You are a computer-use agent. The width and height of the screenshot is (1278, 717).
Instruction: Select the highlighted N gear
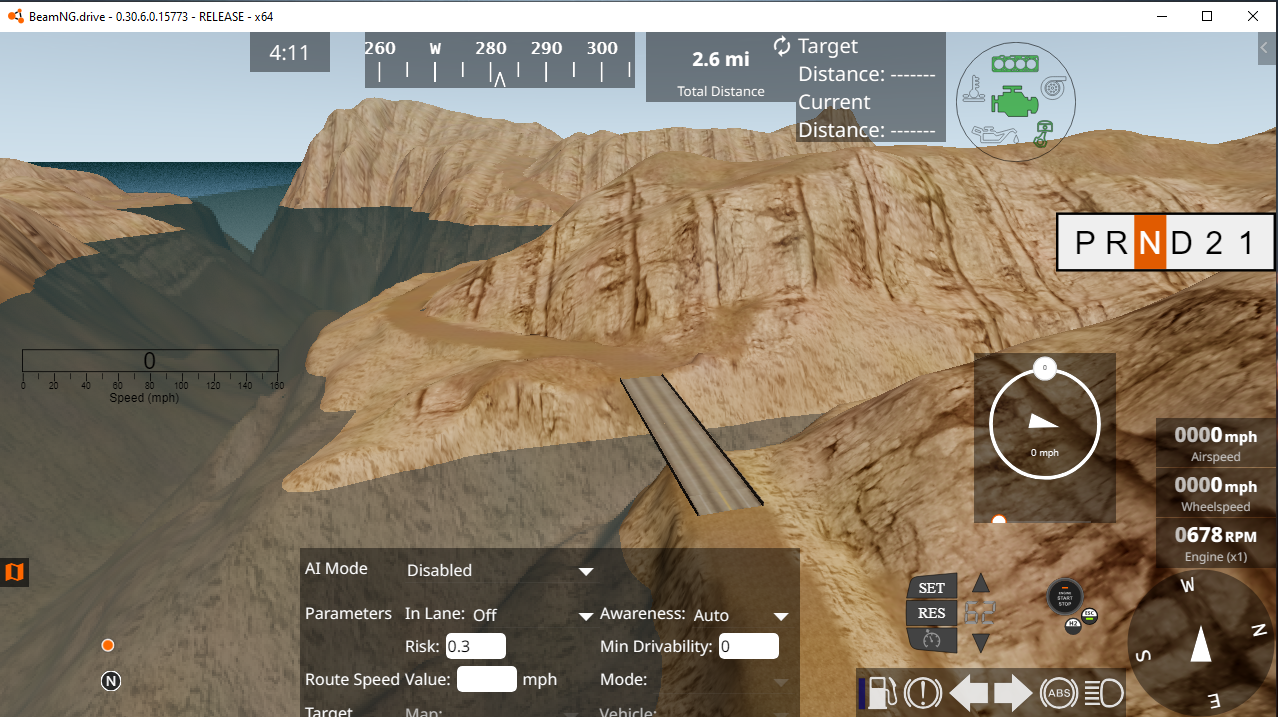coord(1150,243)
